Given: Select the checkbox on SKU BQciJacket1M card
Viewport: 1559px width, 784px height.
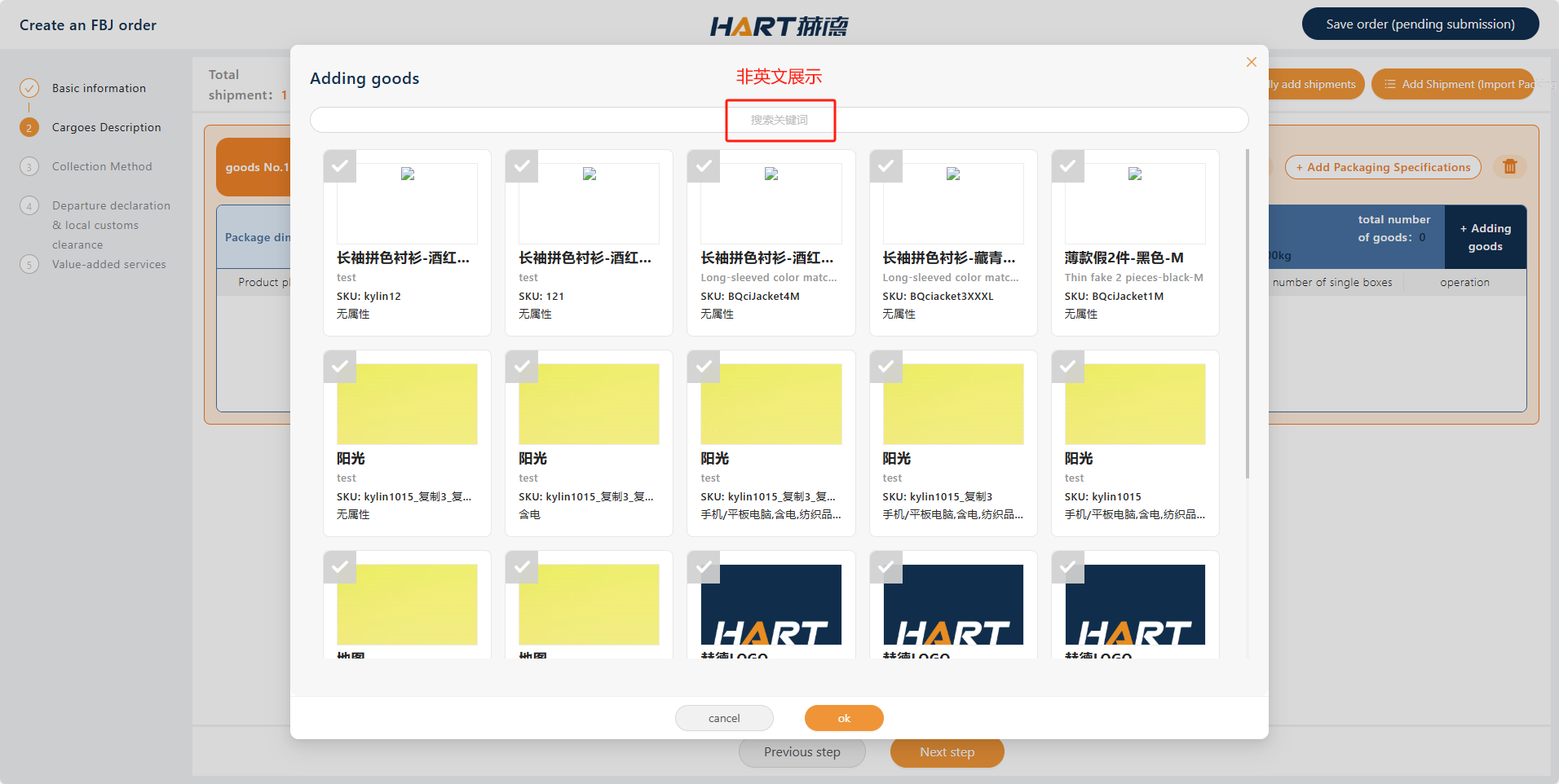Looking at the screenshot, I should click(x=1067, y=166).
